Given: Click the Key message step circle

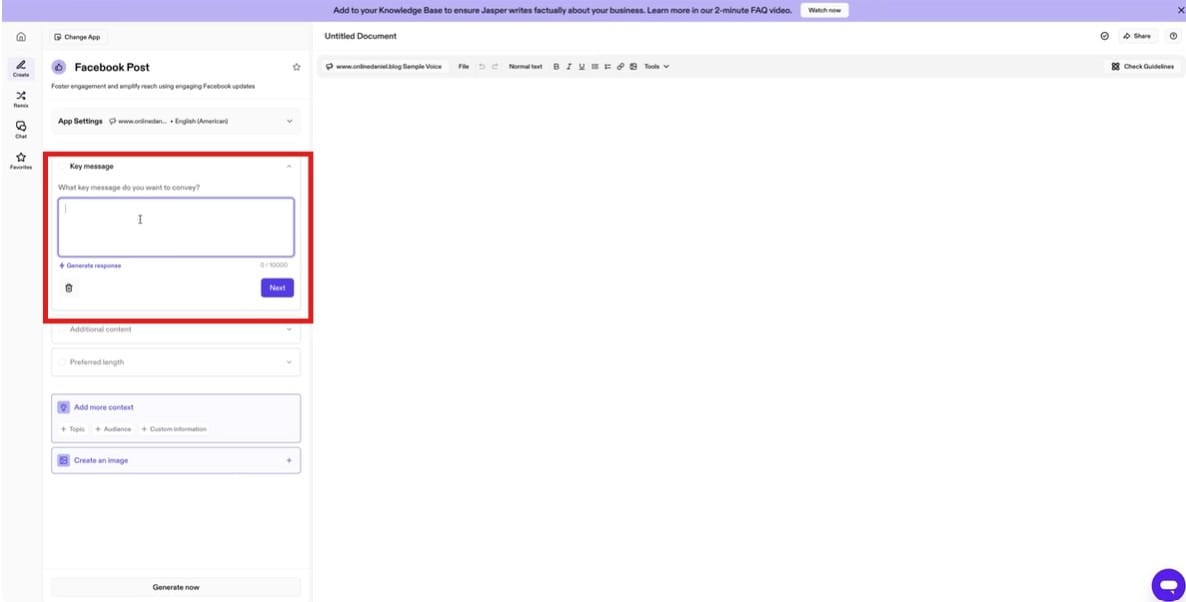Looking at the screenshot, I should point(62,166).
